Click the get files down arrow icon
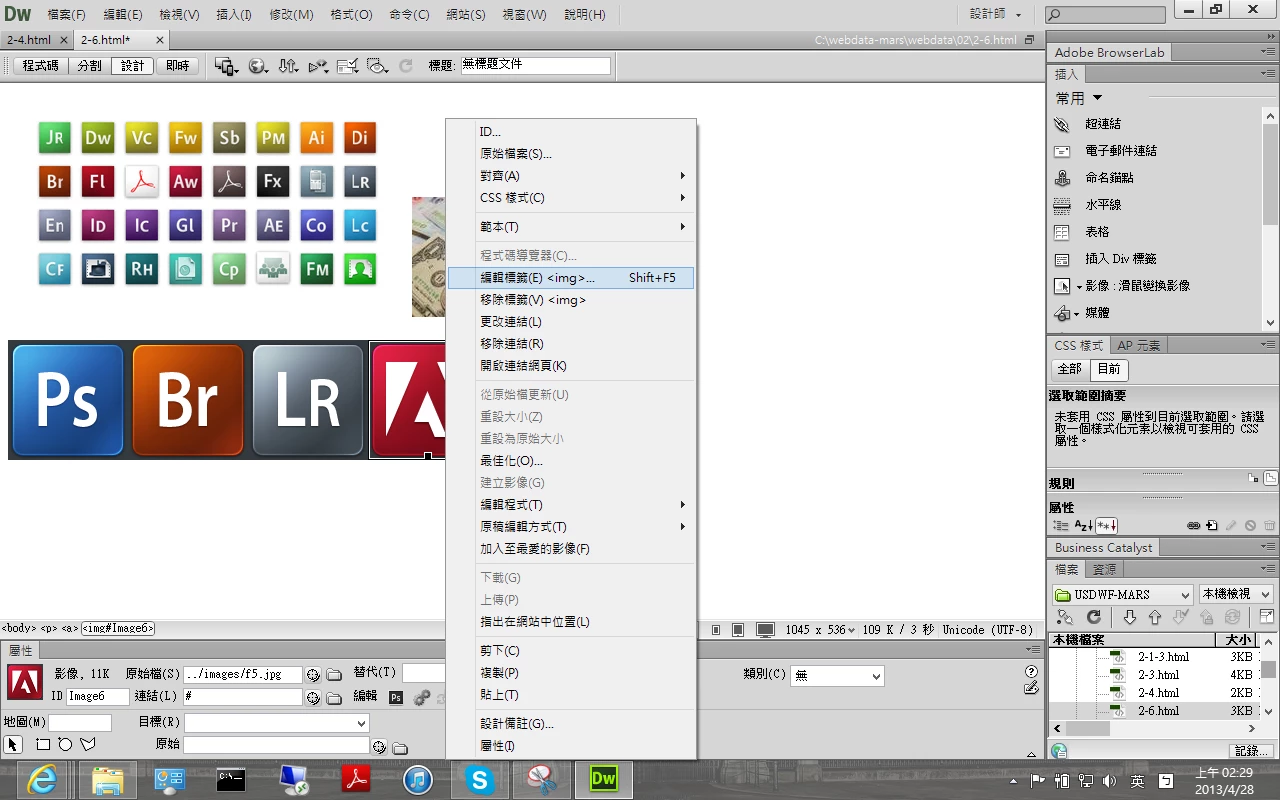1280x800 pixels. [x=1129, y=617]
